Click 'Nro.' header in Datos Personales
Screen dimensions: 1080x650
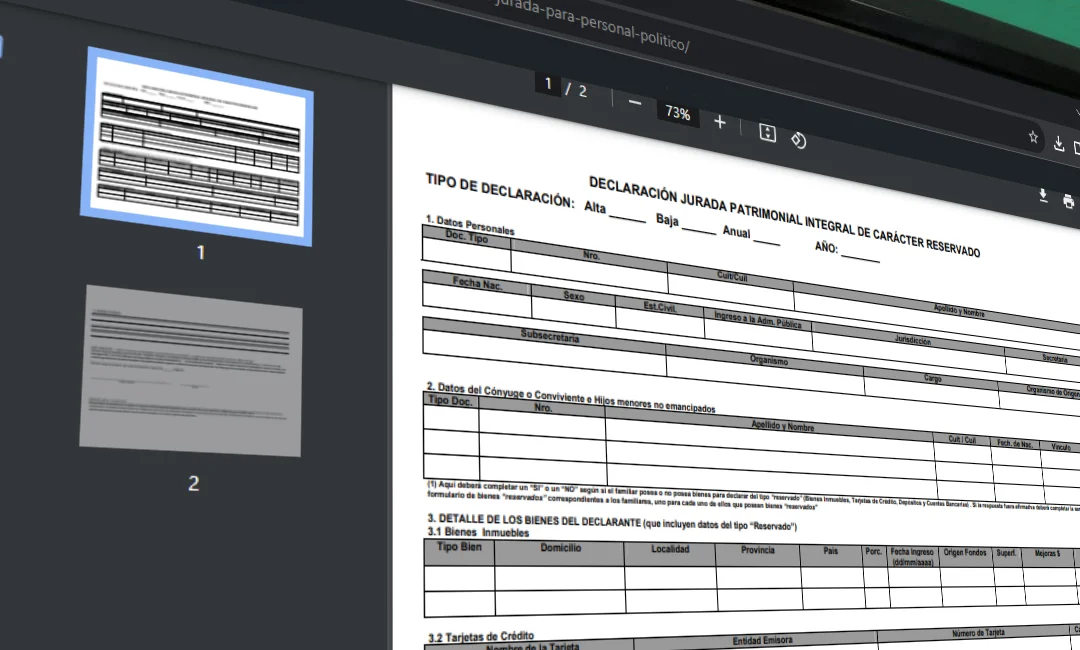(591, 255)
